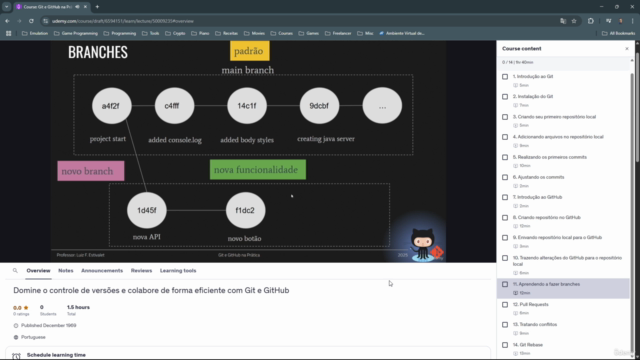Go back with the browser back arrow
640x360 pixels.
coord(7,21)
